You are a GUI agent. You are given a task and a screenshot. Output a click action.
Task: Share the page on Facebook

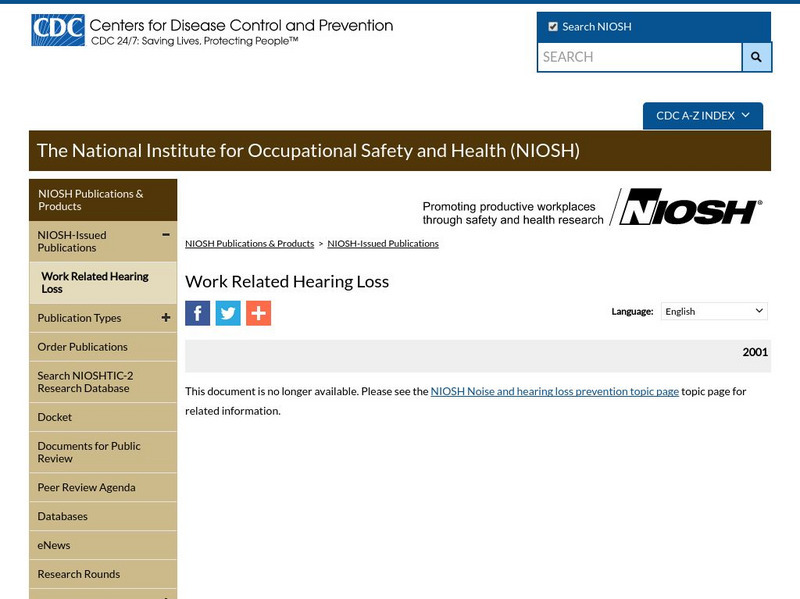point(197,312)
